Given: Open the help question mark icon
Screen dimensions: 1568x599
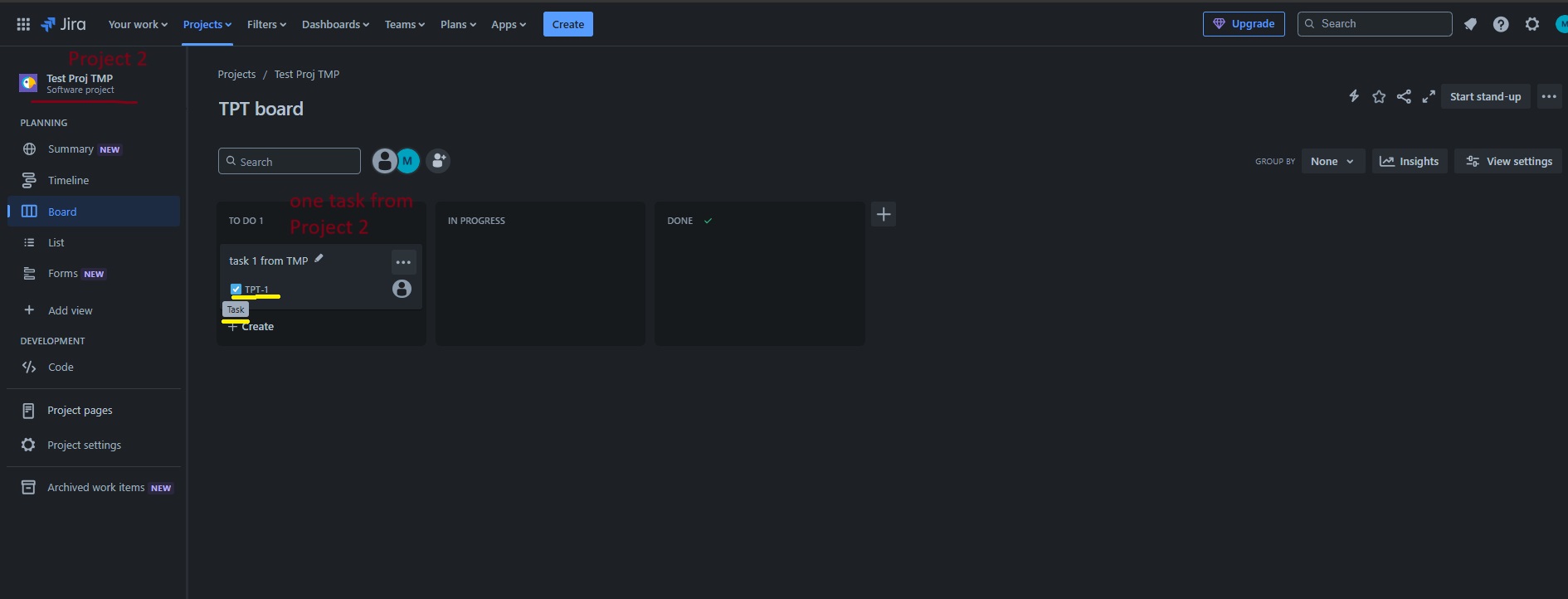Looking at the screenshot, I should [x=1501, y=24].
